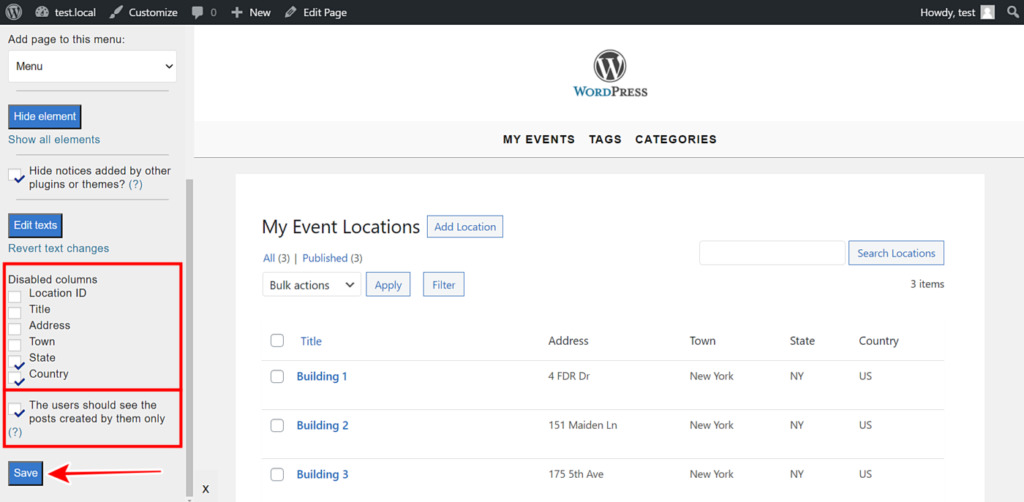Click the 175 5th Ave address cell

(x=576, y=475)
